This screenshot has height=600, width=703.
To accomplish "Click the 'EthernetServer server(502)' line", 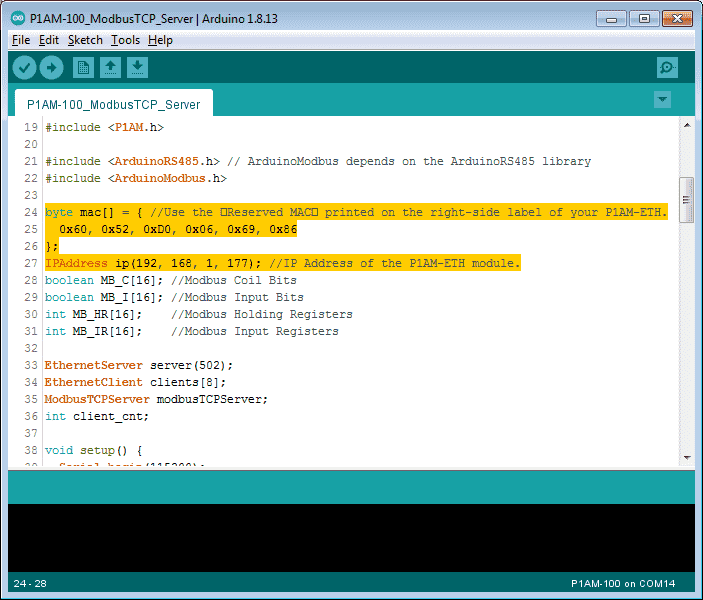I will (139, 365).
